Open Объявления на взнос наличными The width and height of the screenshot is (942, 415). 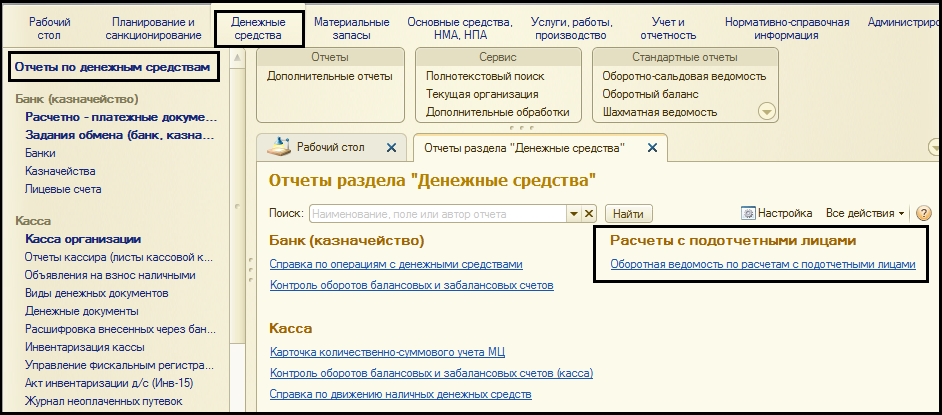[111, 275]
